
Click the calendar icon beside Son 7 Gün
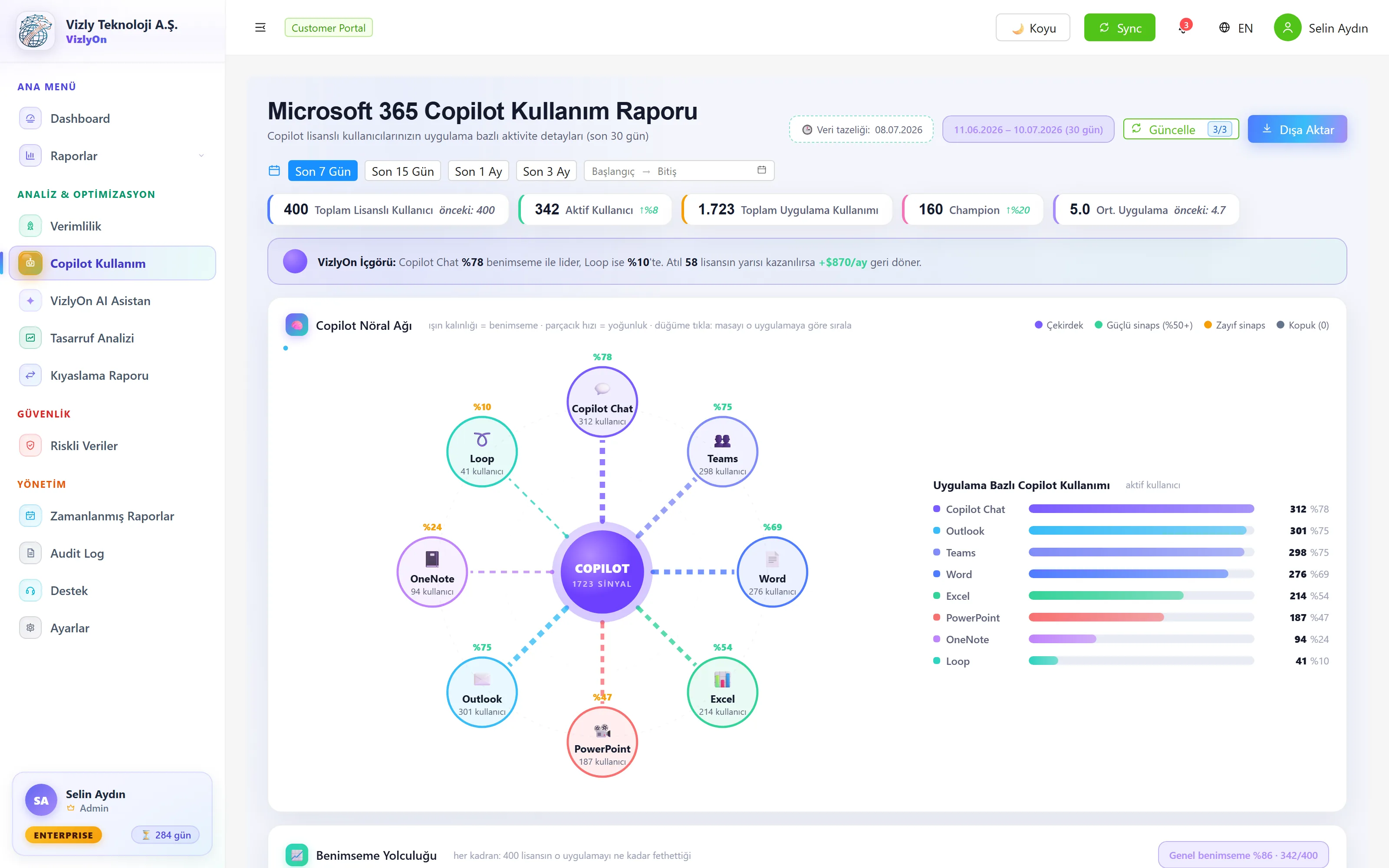[x=274, y=171]
